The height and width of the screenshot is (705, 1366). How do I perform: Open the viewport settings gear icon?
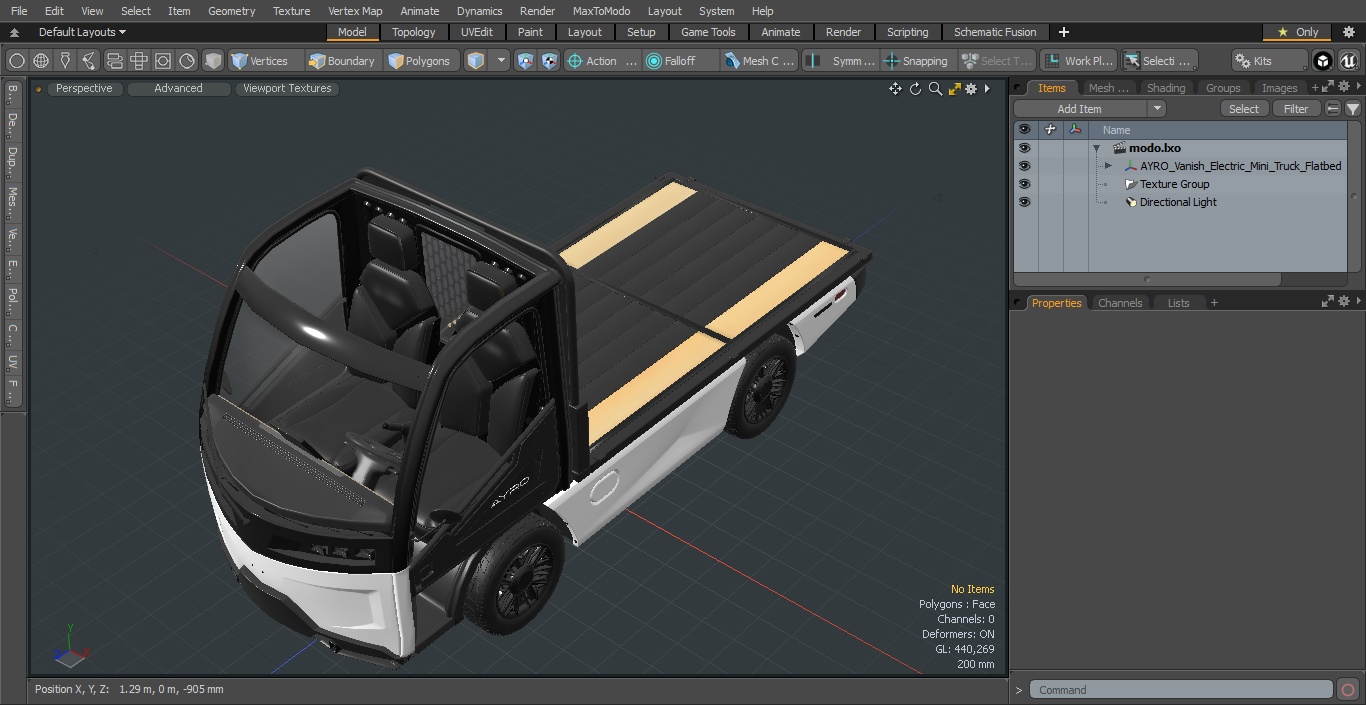coord(971,89)
